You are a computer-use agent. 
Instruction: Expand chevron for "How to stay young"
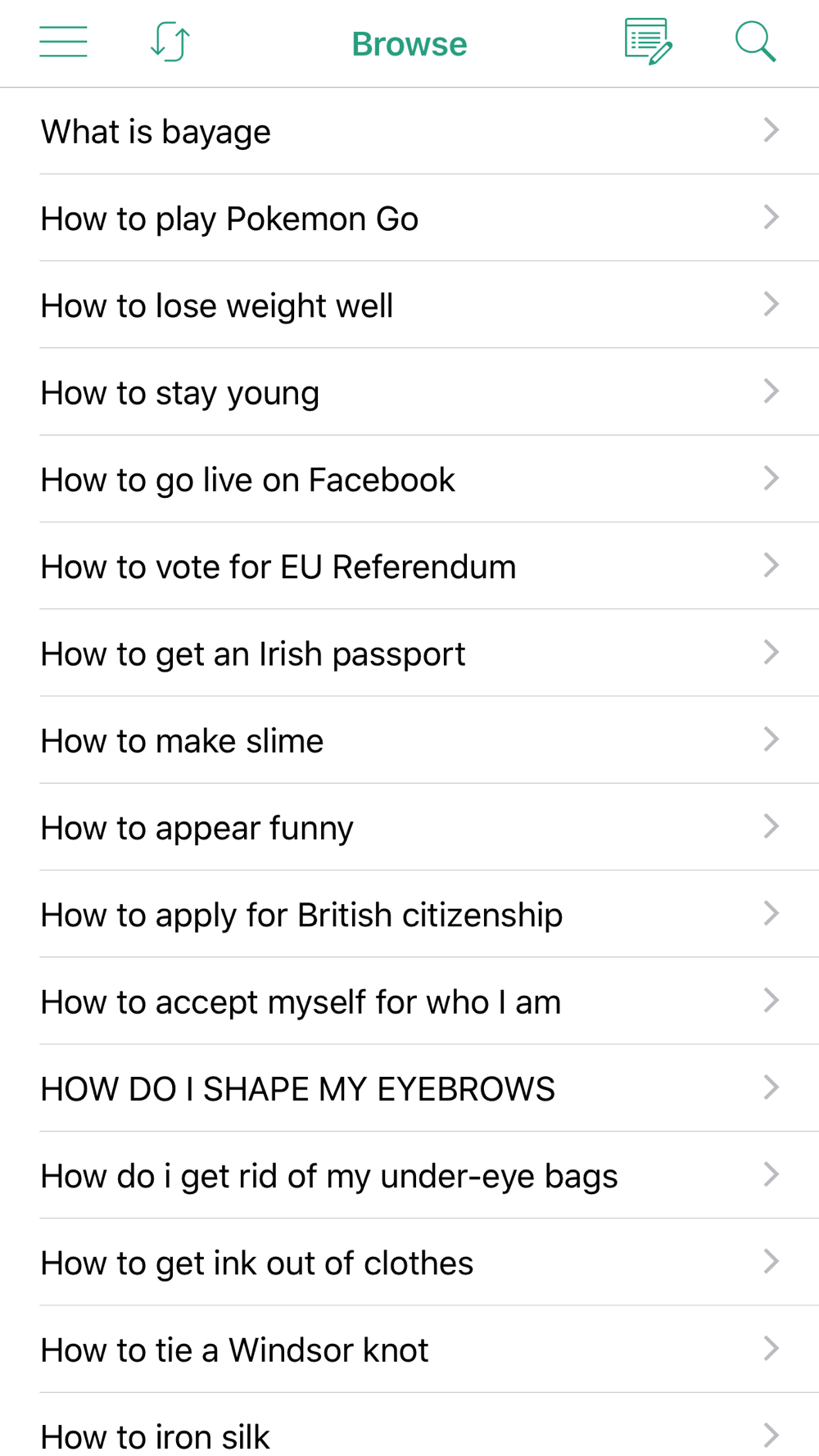tap(771, 391)
